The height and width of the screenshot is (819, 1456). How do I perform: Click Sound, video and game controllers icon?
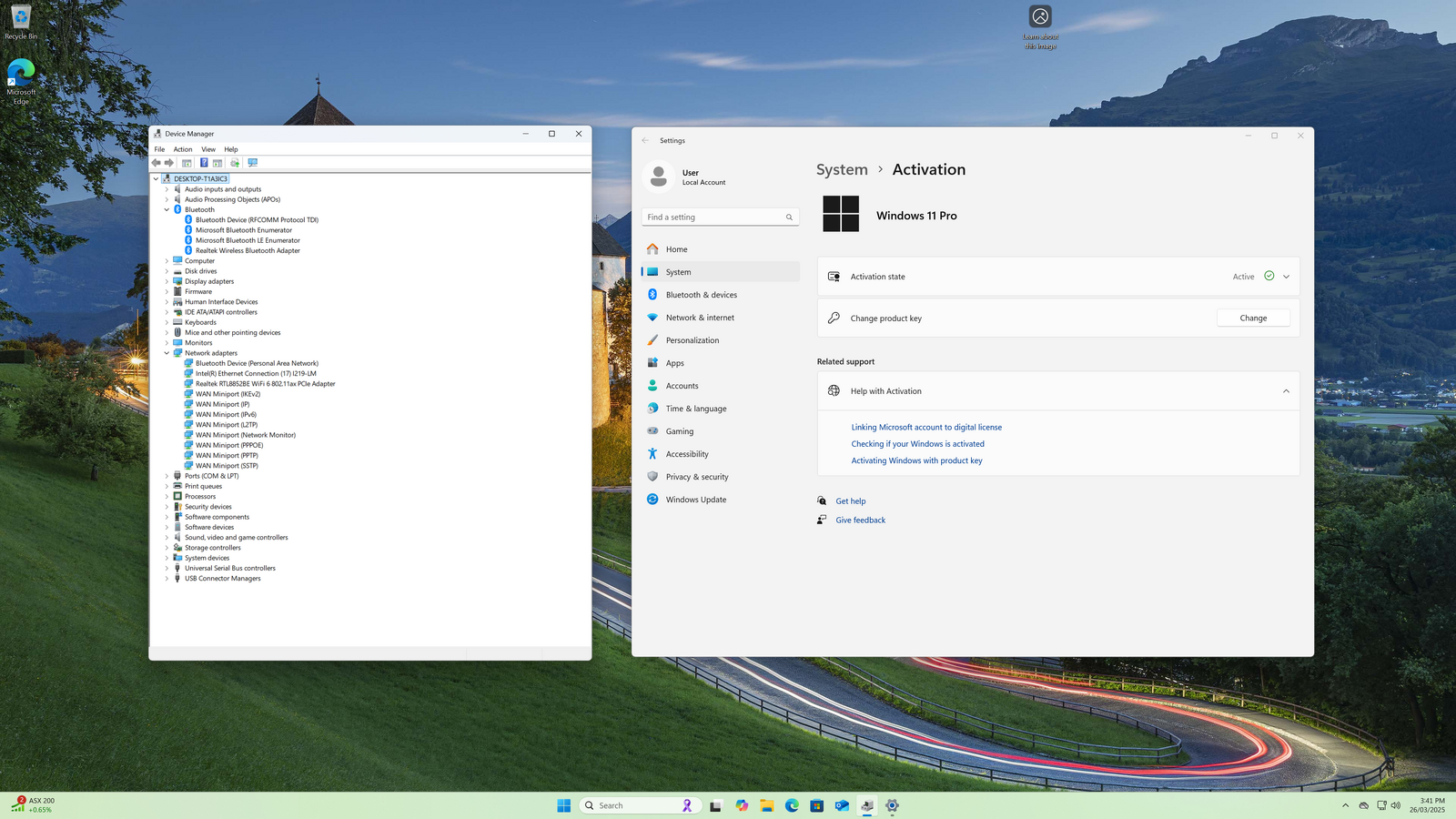click(x=177, y=538)
